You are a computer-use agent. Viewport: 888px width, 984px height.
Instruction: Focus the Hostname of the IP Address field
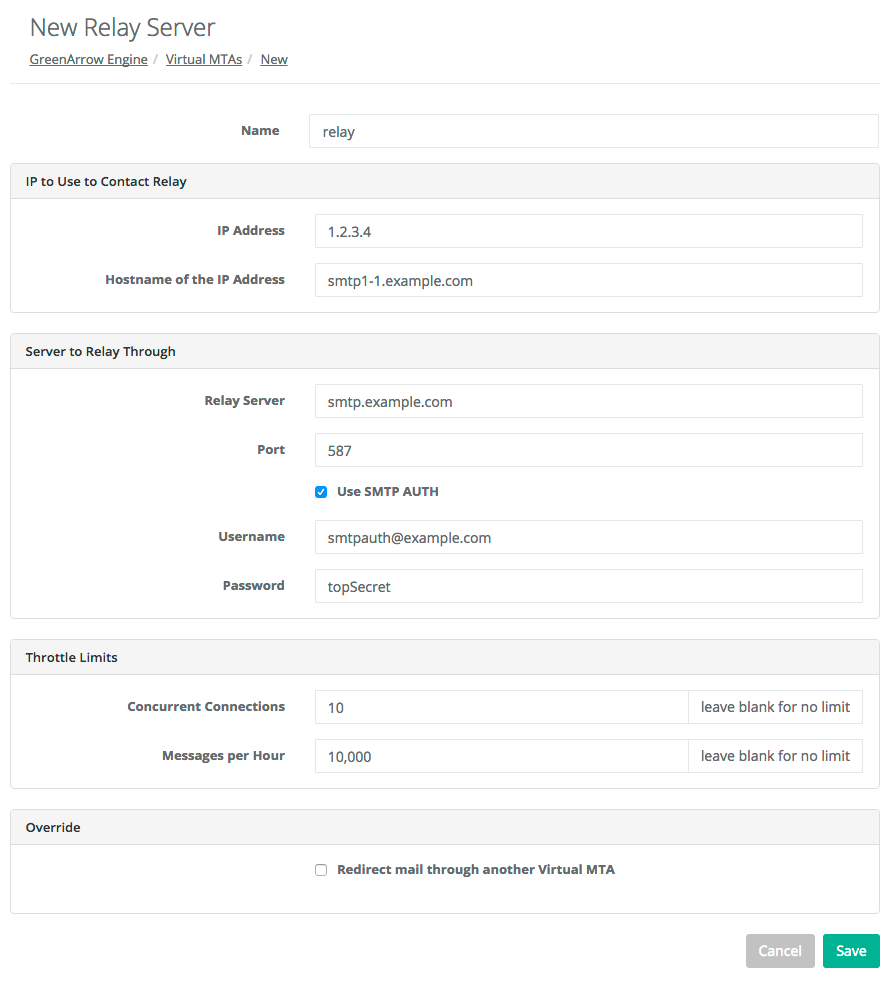587,280
